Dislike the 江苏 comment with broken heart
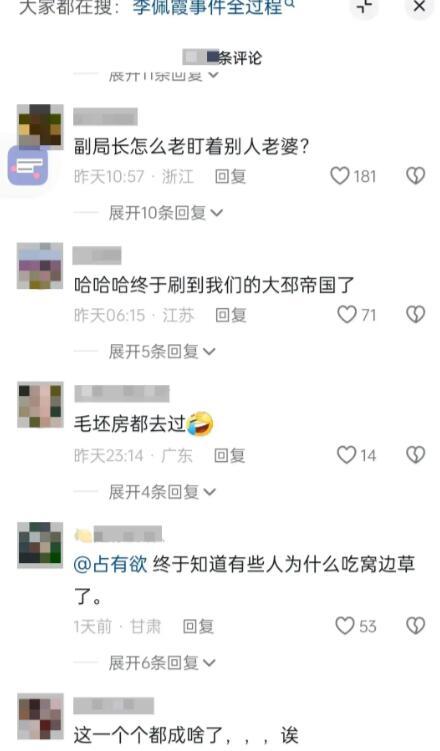The width and height of the screenshot is (440, 751). coord(415,315)
